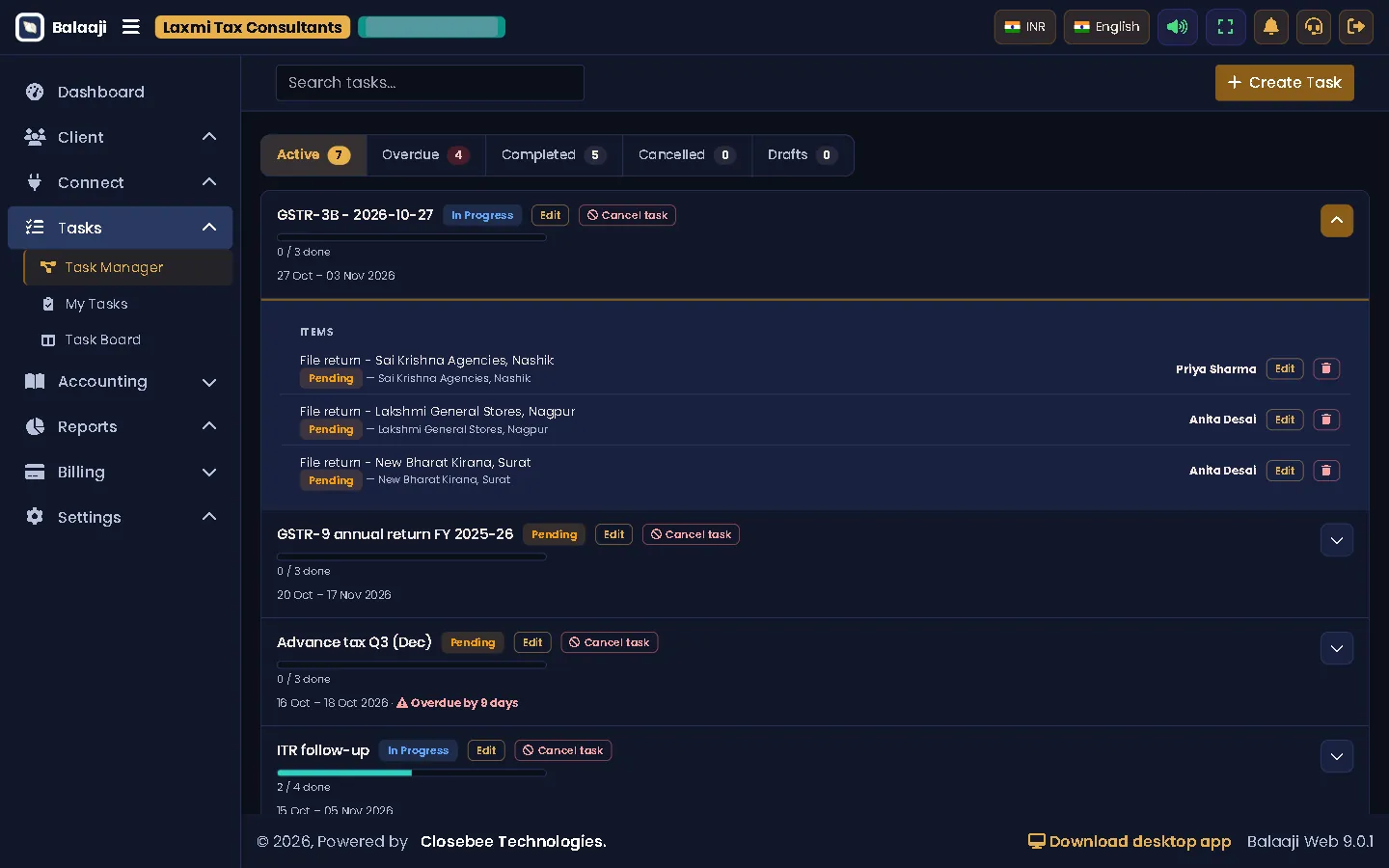Click the Search tasks field

click(x=430, y=83)
